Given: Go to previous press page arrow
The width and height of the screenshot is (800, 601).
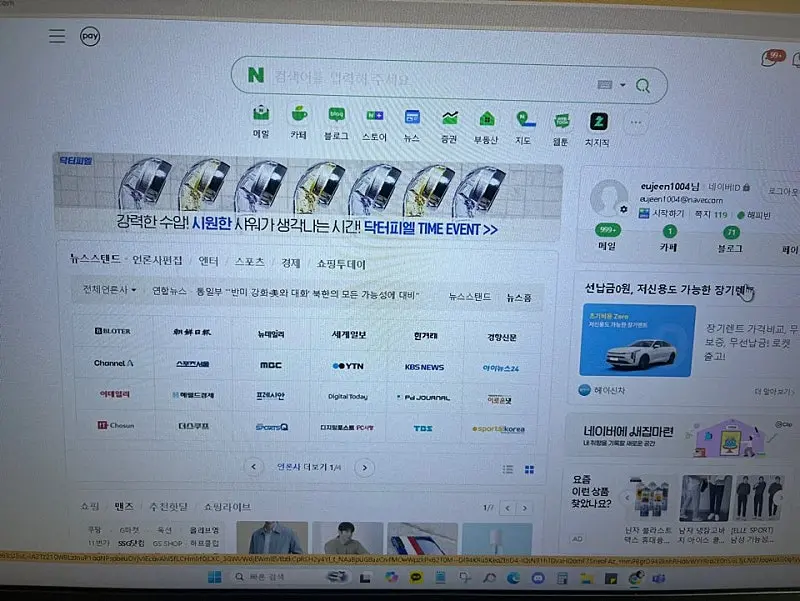Looking at the screenshot, I should point(254,466).
